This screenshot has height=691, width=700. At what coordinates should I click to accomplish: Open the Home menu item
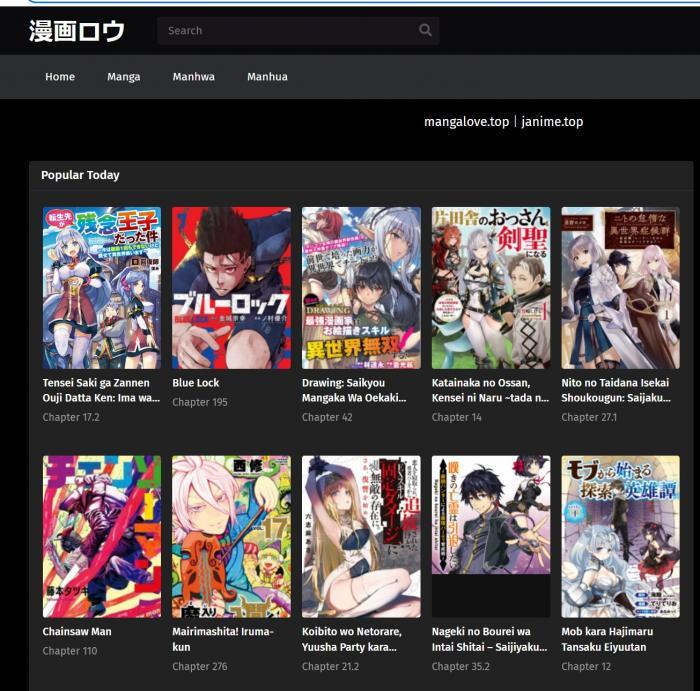tap(60, 77)
